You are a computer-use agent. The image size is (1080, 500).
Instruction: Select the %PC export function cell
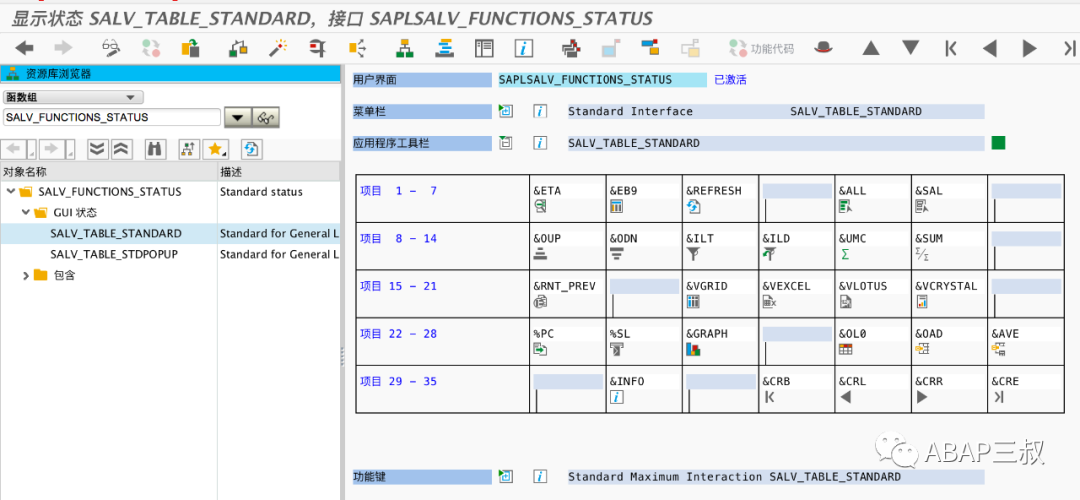click(x=568, y=341)
